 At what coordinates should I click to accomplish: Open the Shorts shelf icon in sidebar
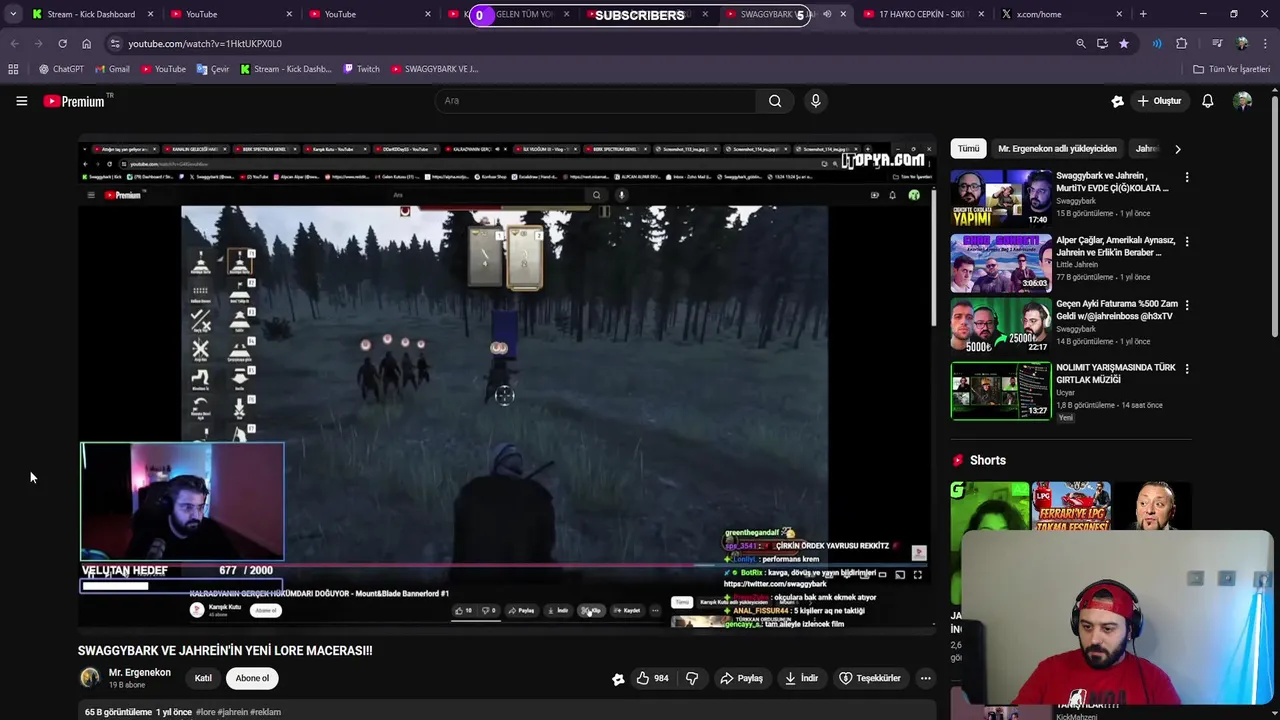coord(958,460)
